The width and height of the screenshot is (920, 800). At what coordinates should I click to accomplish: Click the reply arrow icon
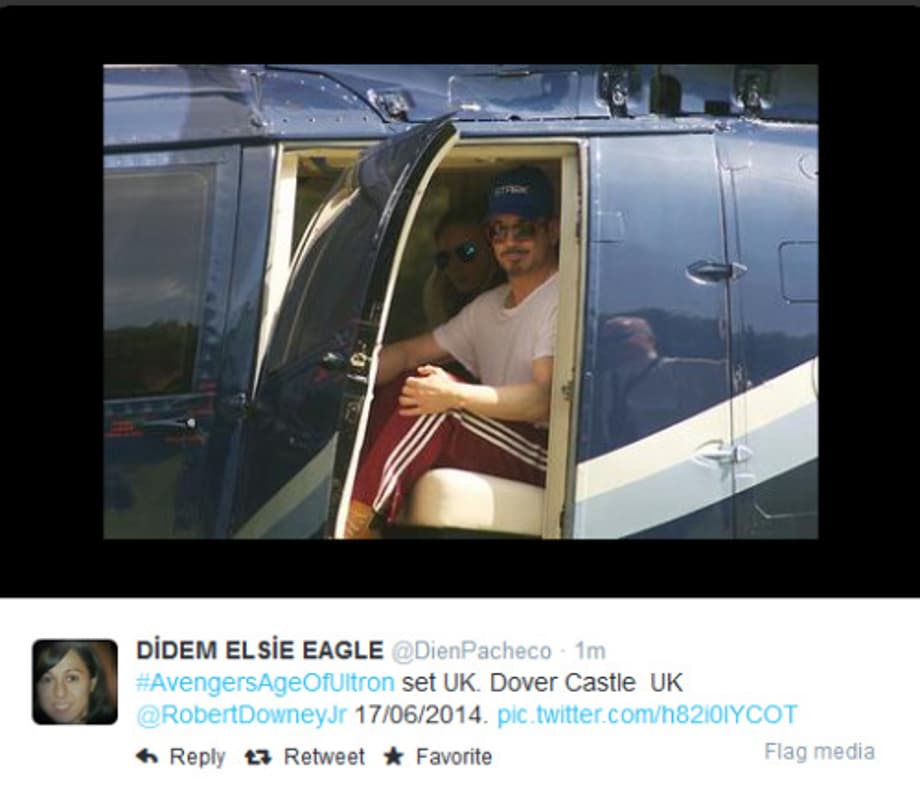[x=147, y=757]
